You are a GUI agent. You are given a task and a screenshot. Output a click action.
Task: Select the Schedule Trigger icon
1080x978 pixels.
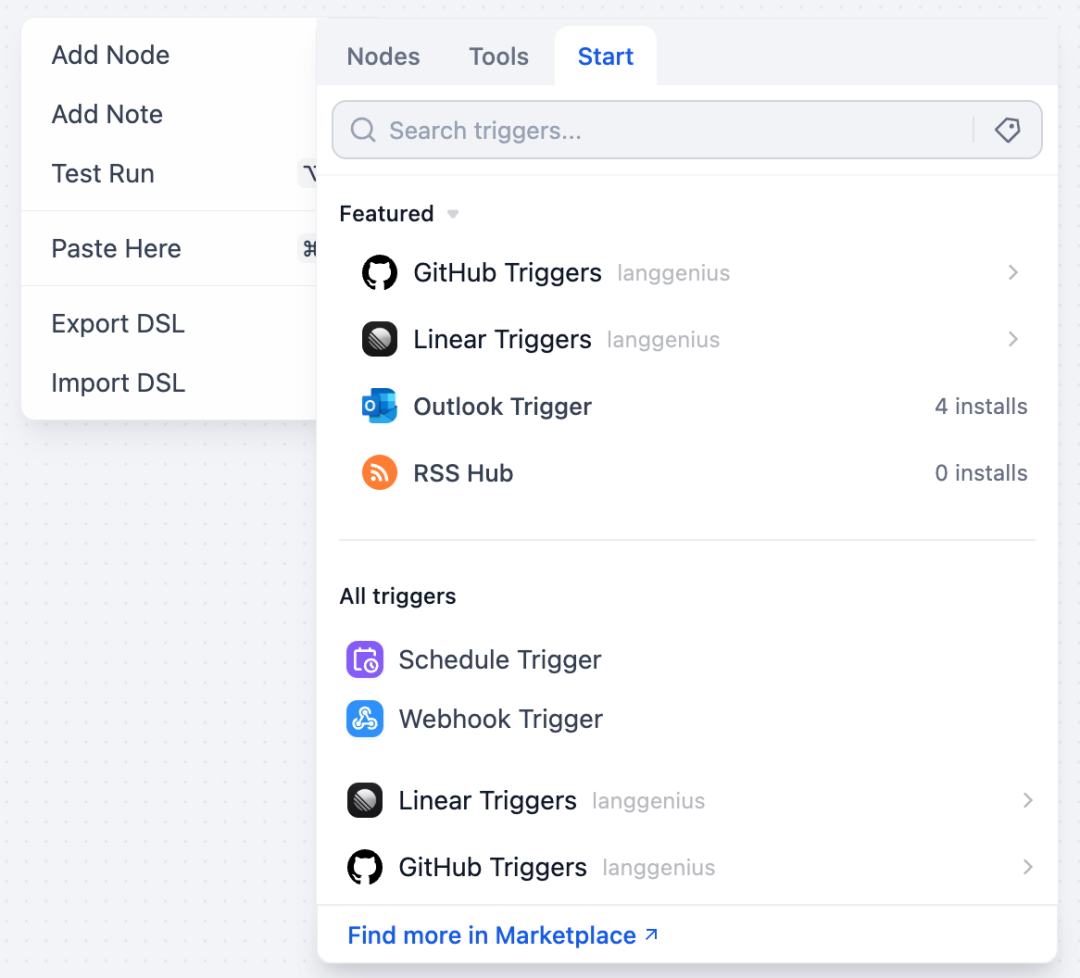point(365,659)
